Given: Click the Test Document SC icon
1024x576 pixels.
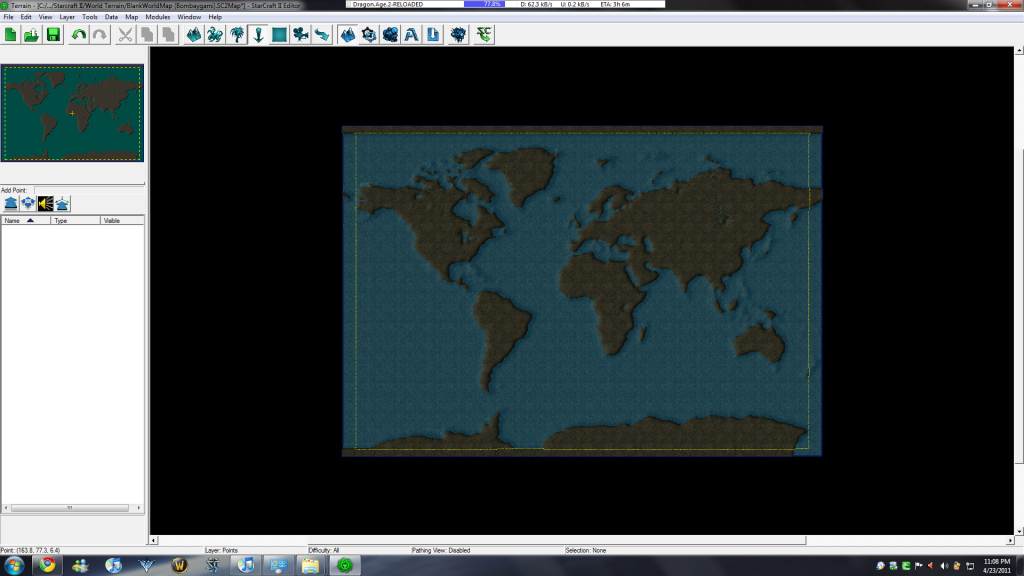Looking at the screenshot, I should [x=484, y=35].
